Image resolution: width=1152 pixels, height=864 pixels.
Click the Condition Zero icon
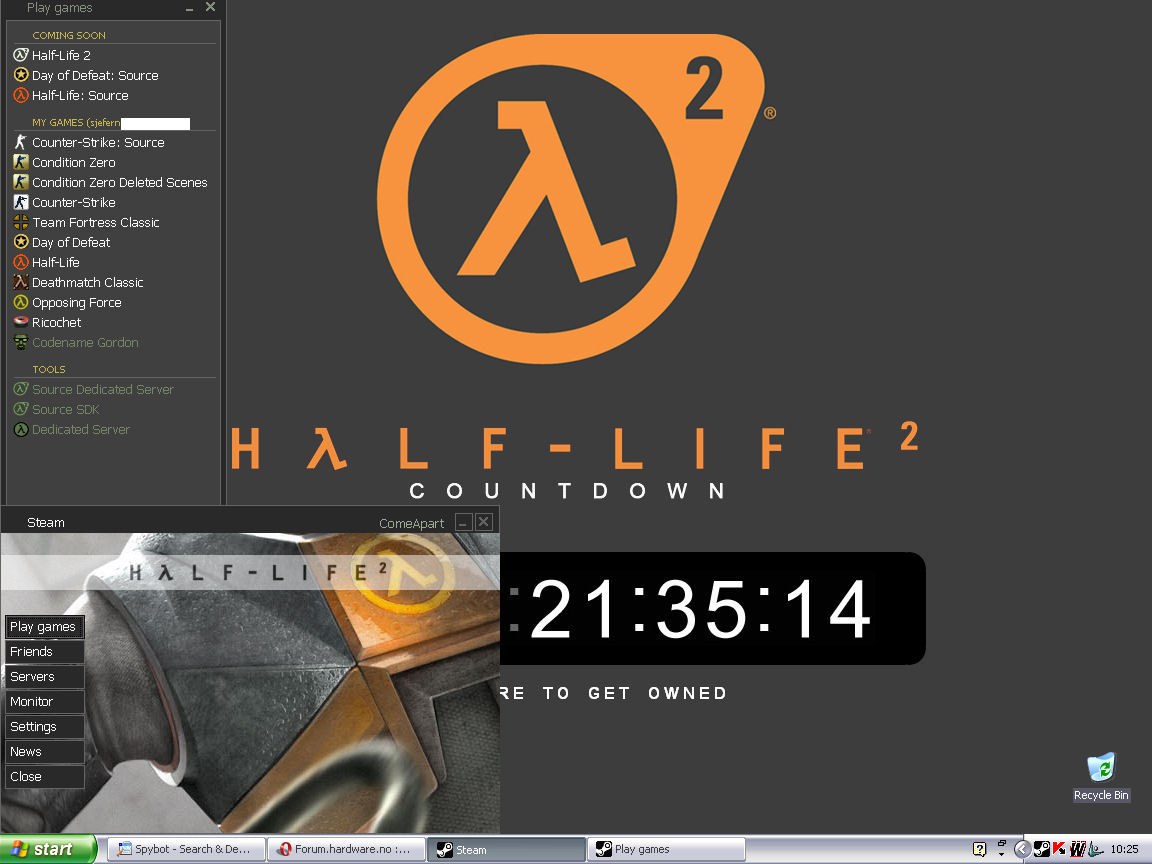click(x=21, y=162)
